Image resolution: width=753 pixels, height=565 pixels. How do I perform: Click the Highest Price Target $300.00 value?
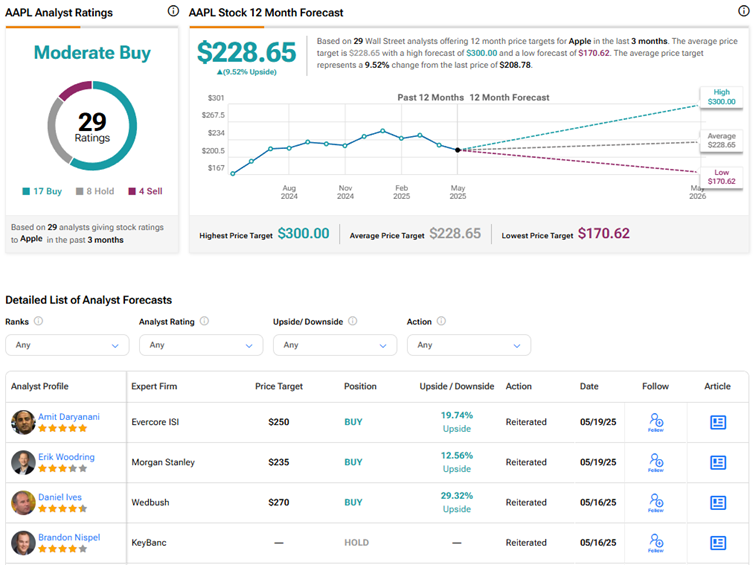tap(304, 234)
